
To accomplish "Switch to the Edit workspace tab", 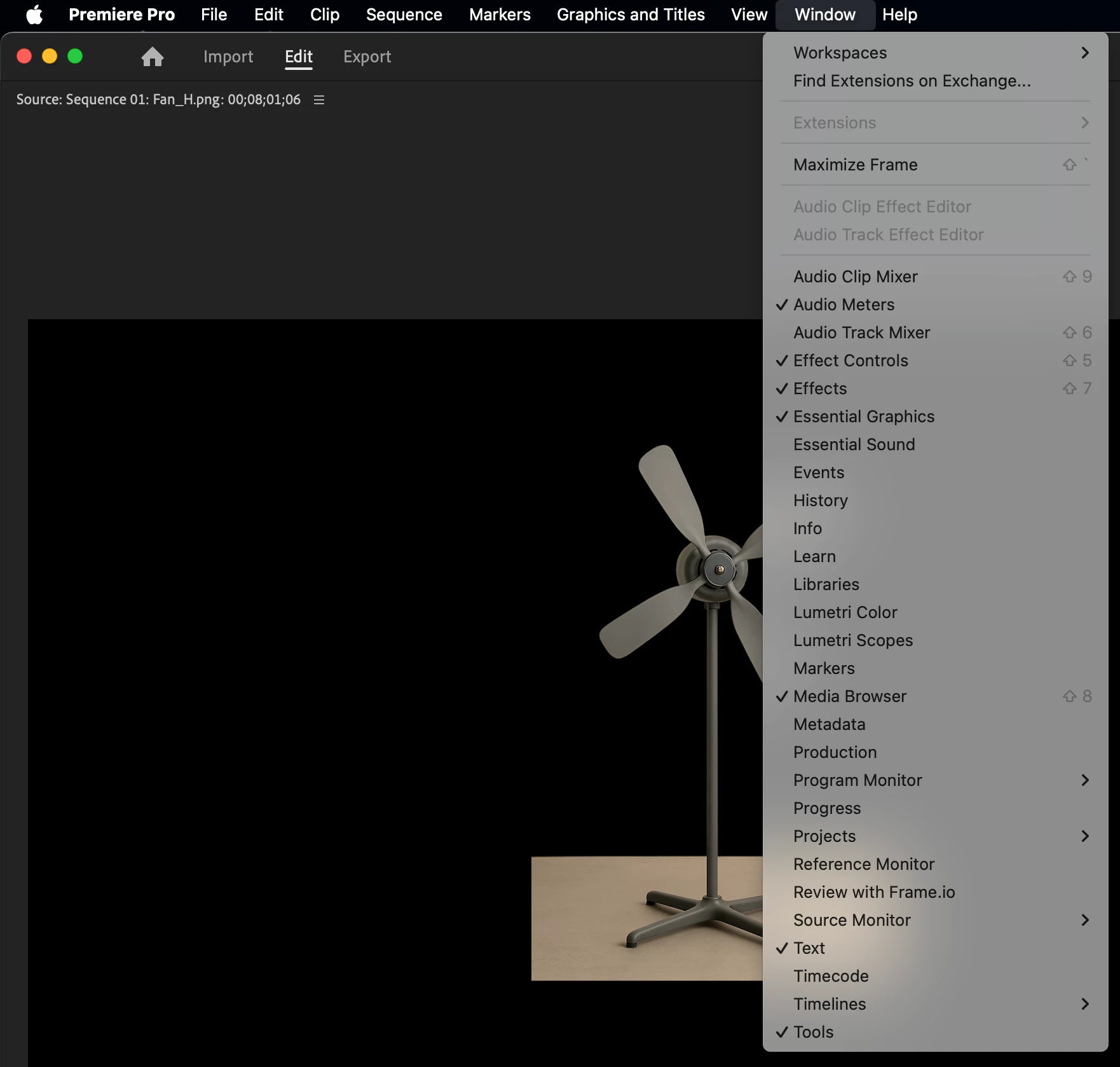I will tap(299, 57).
